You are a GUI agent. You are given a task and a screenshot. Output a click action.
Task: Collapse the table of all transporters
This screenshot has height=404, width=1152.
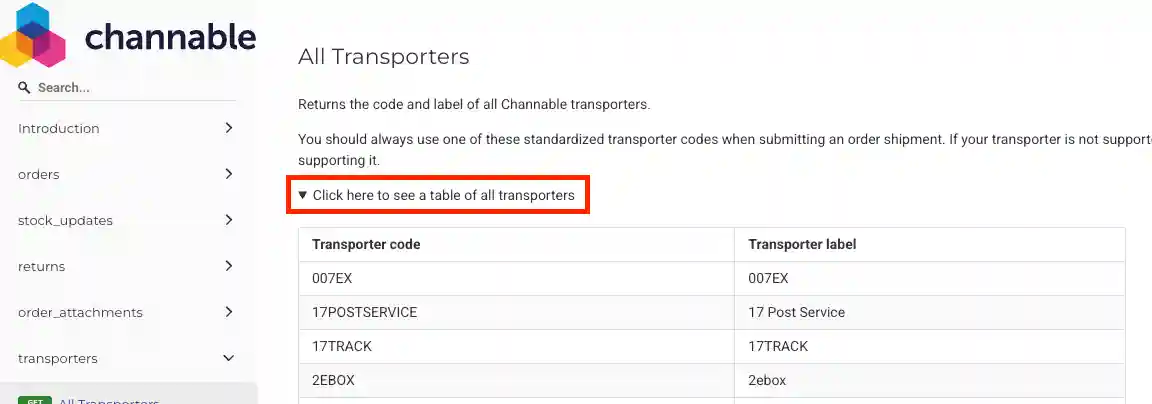(437, 195)
